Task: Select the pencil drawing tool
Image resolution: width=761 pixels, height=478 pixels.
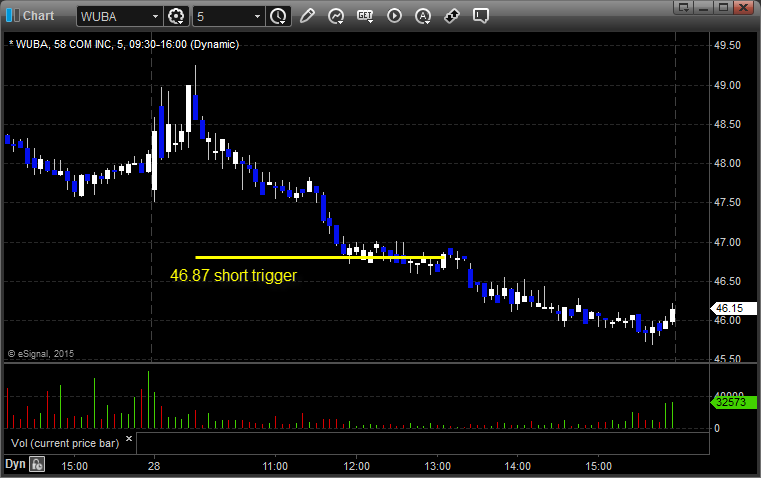Action: coord(307,16)
